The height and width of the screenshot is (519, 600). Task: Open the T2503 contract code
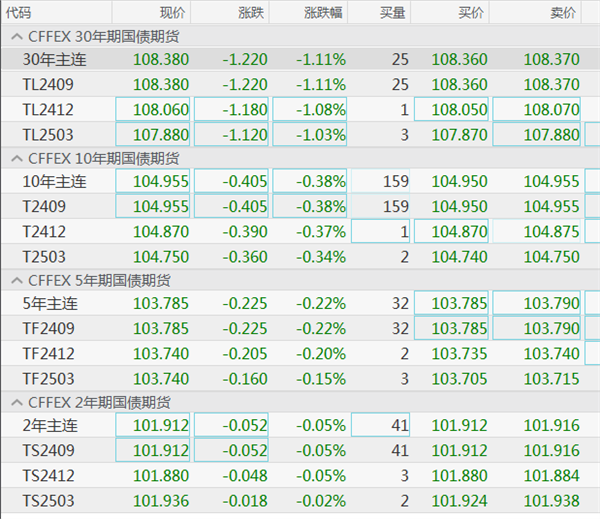click(x=45, y=255)
